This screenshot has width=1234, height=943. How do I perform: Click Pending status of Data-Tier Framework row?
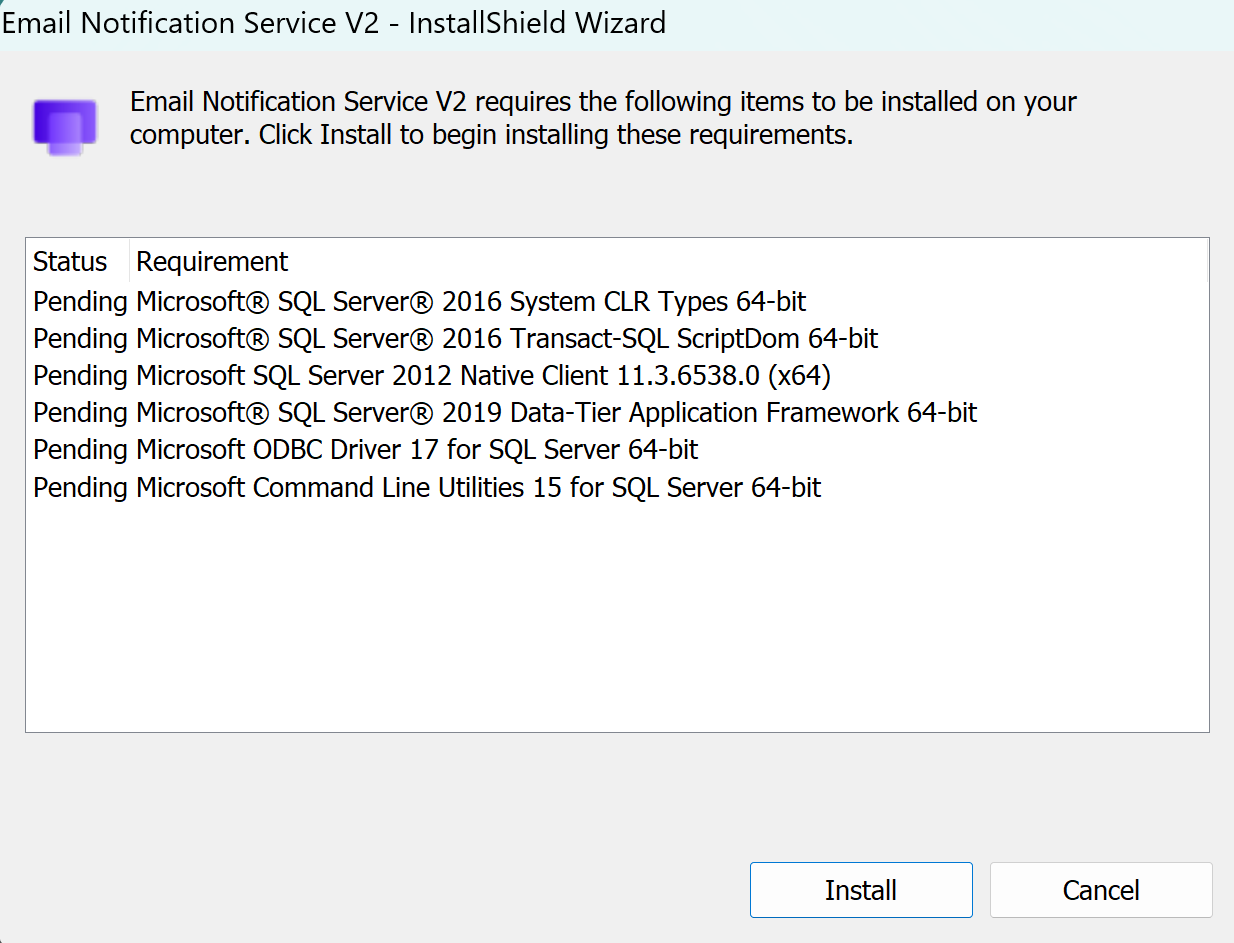(80, 413)
